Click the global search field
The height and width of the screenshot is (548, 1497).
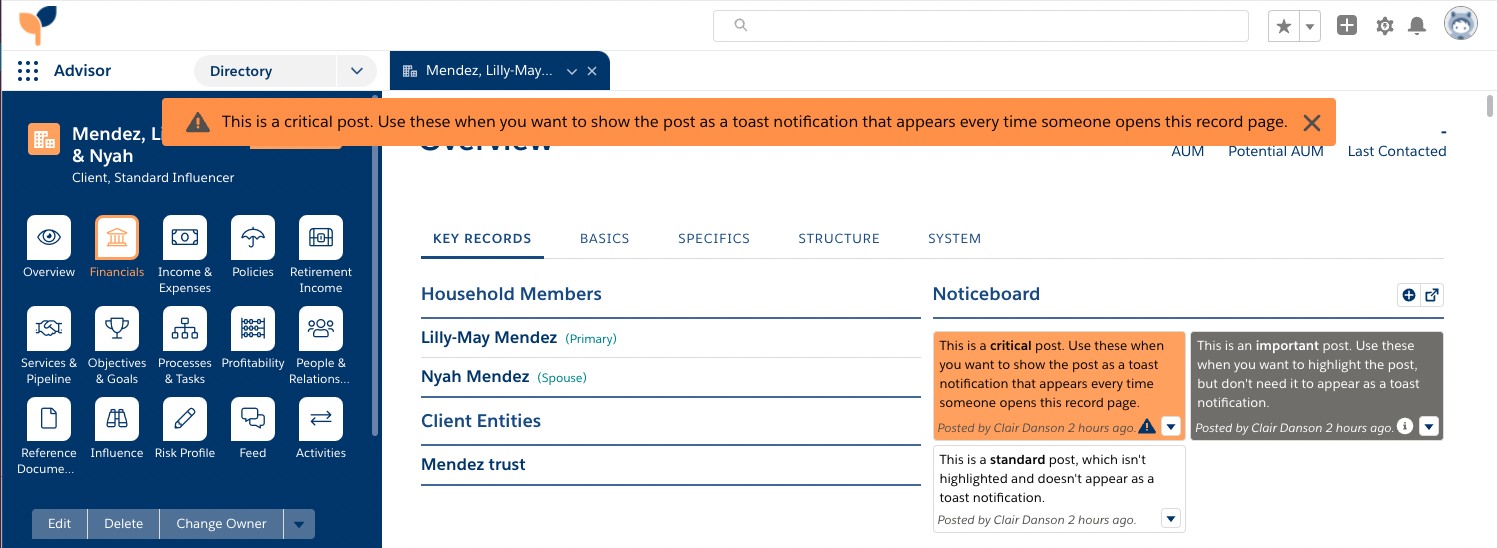(981, 26)
